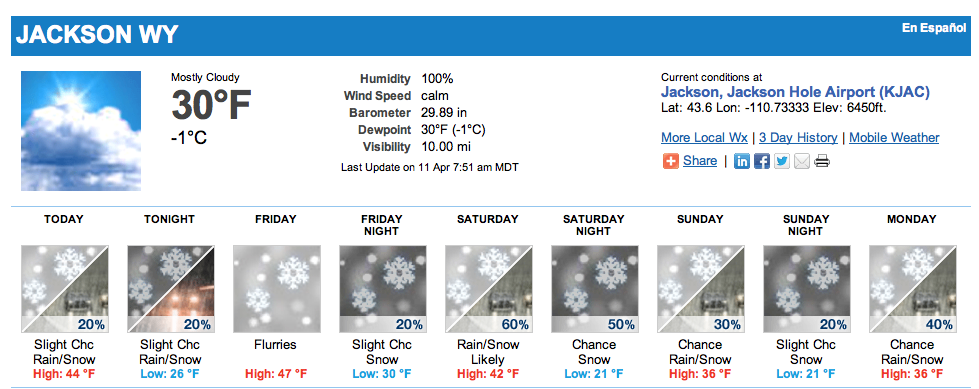Click the printer icon
The width and height of the screenshot is (979, 389).
tap(822, 161)
